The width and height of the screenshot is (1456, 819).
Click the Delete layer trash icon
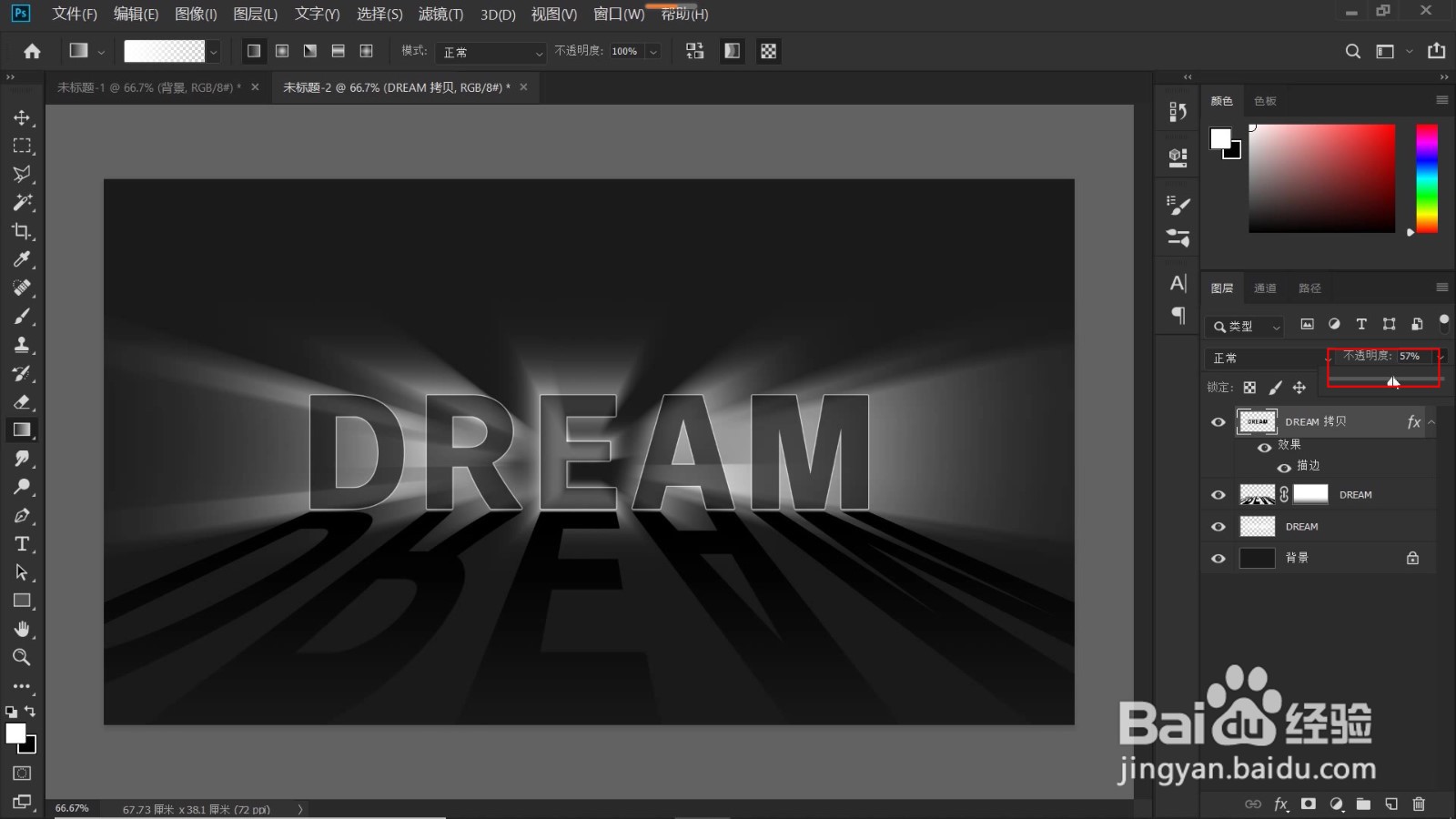(1419, 804)
